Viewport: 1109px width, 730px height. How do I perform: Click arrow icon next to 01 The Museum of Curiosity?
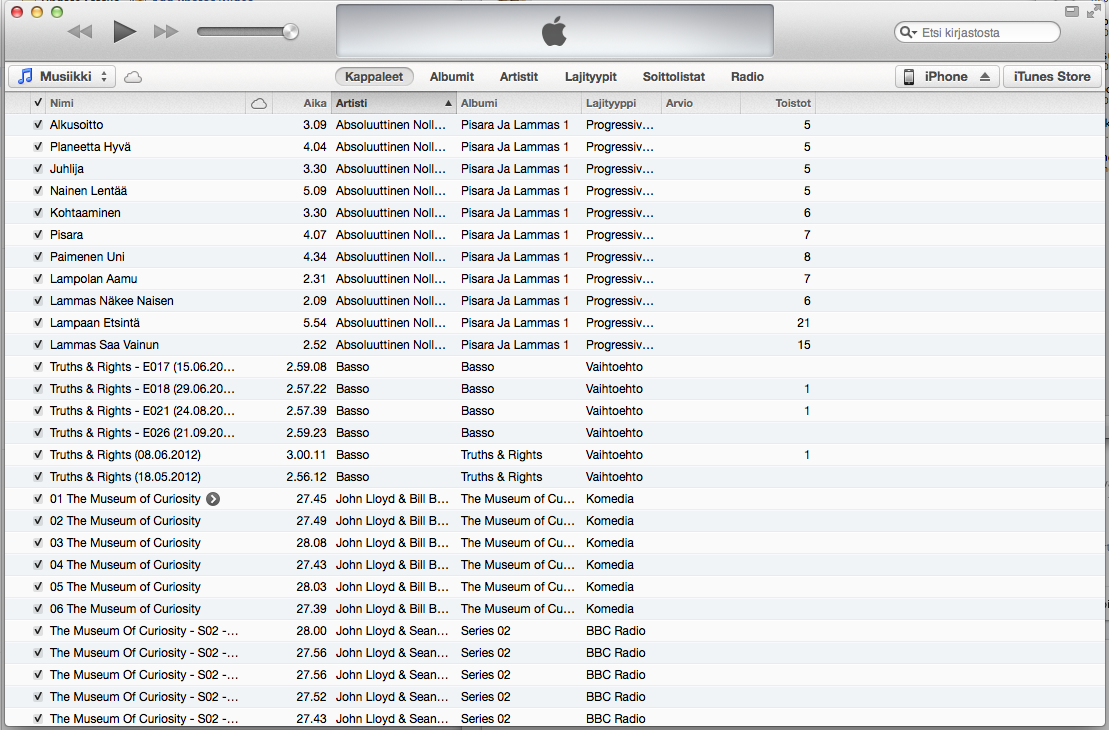tap(213, 499)
